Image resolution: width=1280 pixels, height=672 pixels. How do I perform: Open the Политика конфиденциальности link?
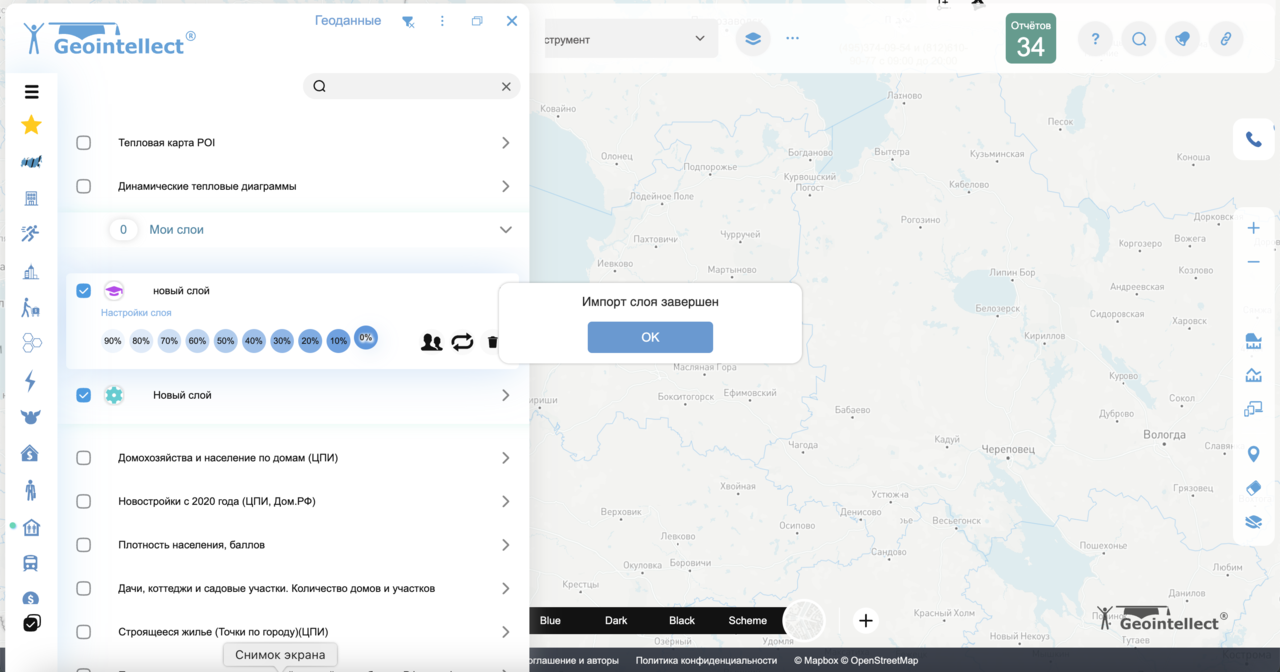coord(708,660)
